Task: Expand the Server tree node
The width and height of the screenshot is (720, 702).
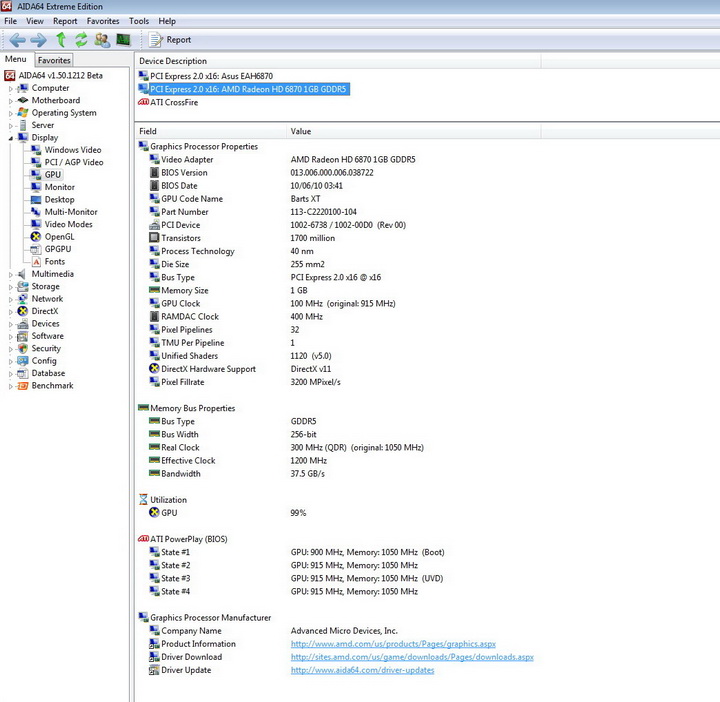Action: 10,126
